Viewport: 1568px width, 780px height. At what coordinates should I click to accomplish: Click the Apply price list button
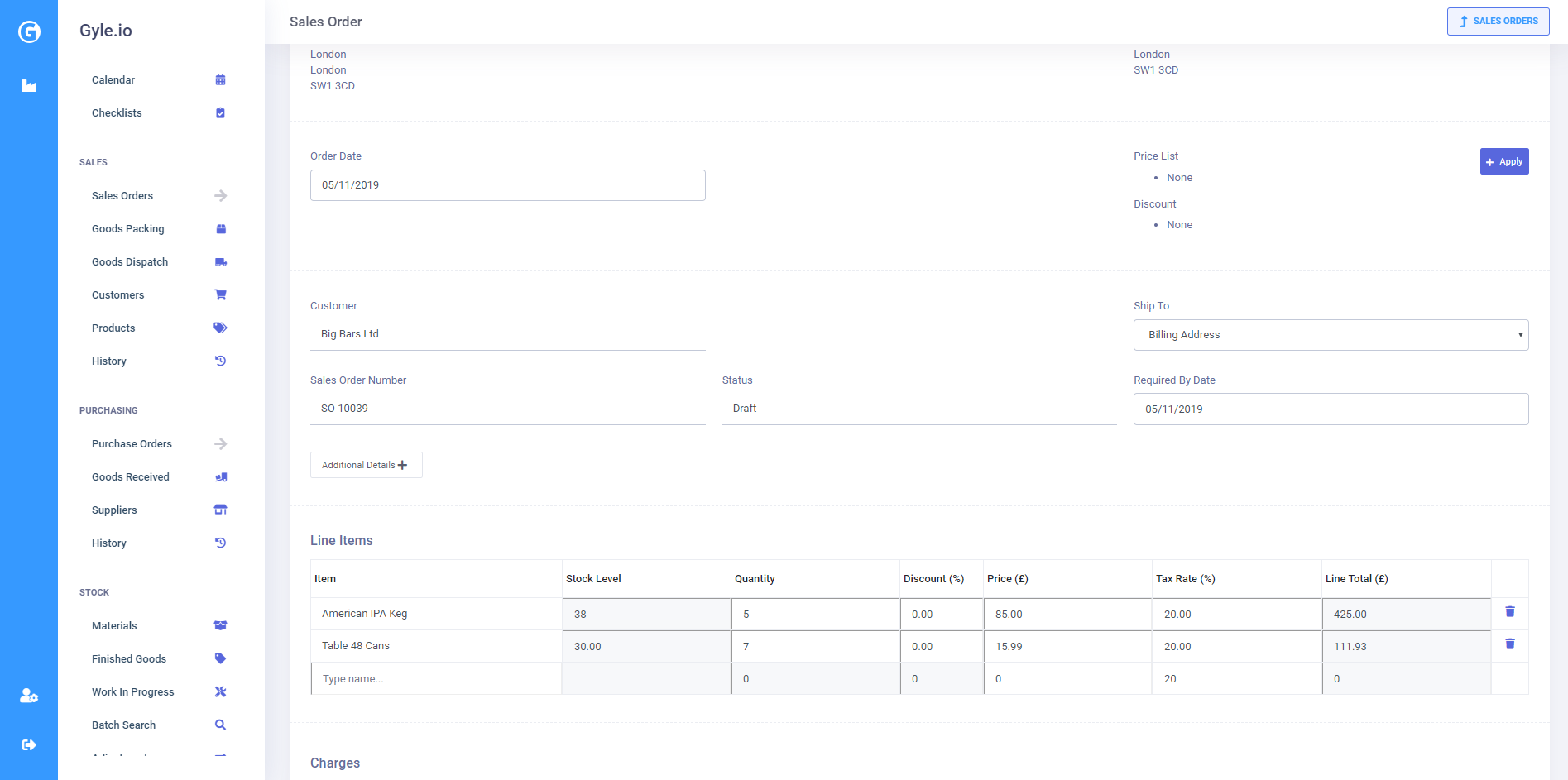click(x=1503, y=161)
